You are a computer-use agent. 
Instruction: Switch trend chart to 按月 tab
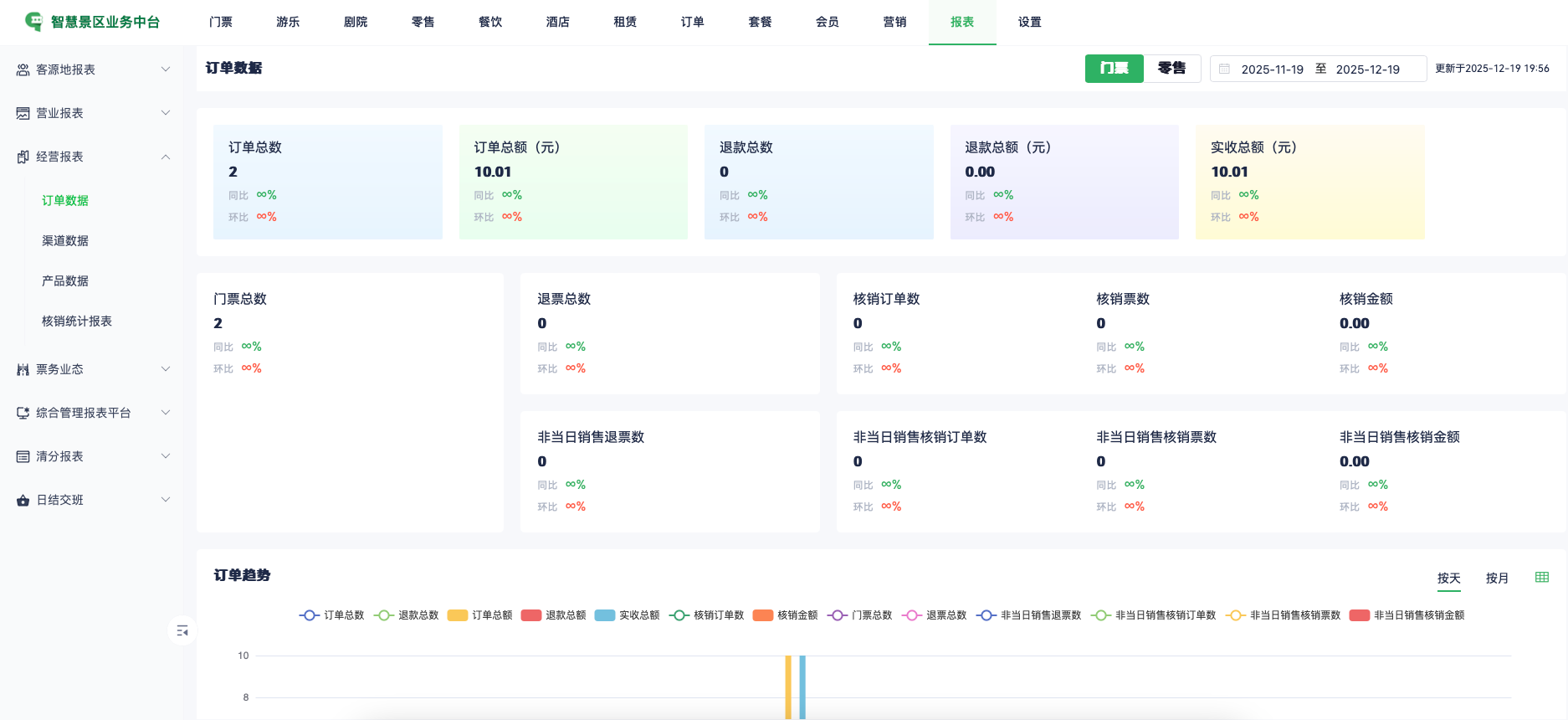[1496, 579]
